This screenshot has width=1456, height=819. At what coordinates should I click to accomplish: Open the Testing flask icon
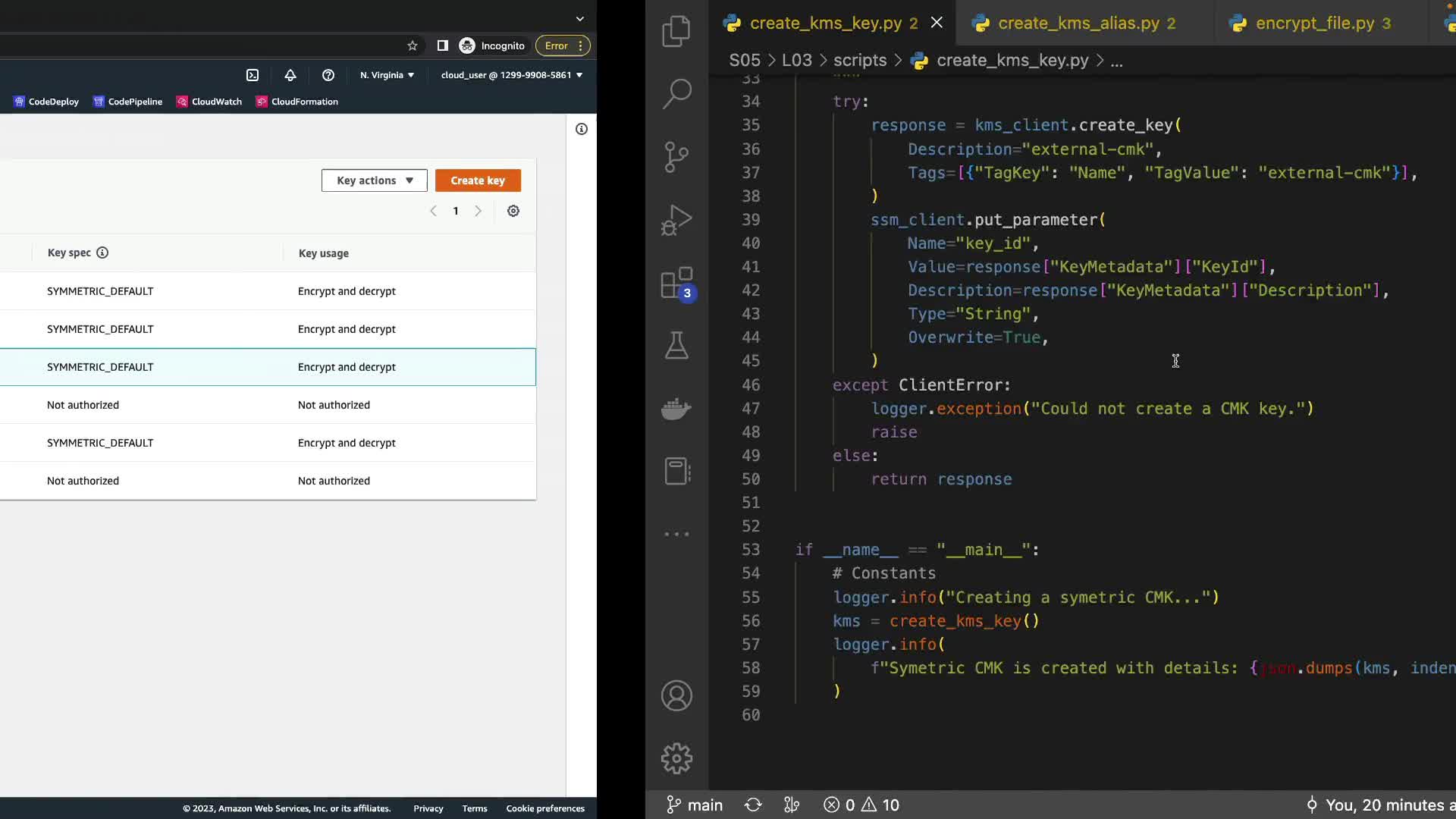pyautogui.click(x=676, y=346)
